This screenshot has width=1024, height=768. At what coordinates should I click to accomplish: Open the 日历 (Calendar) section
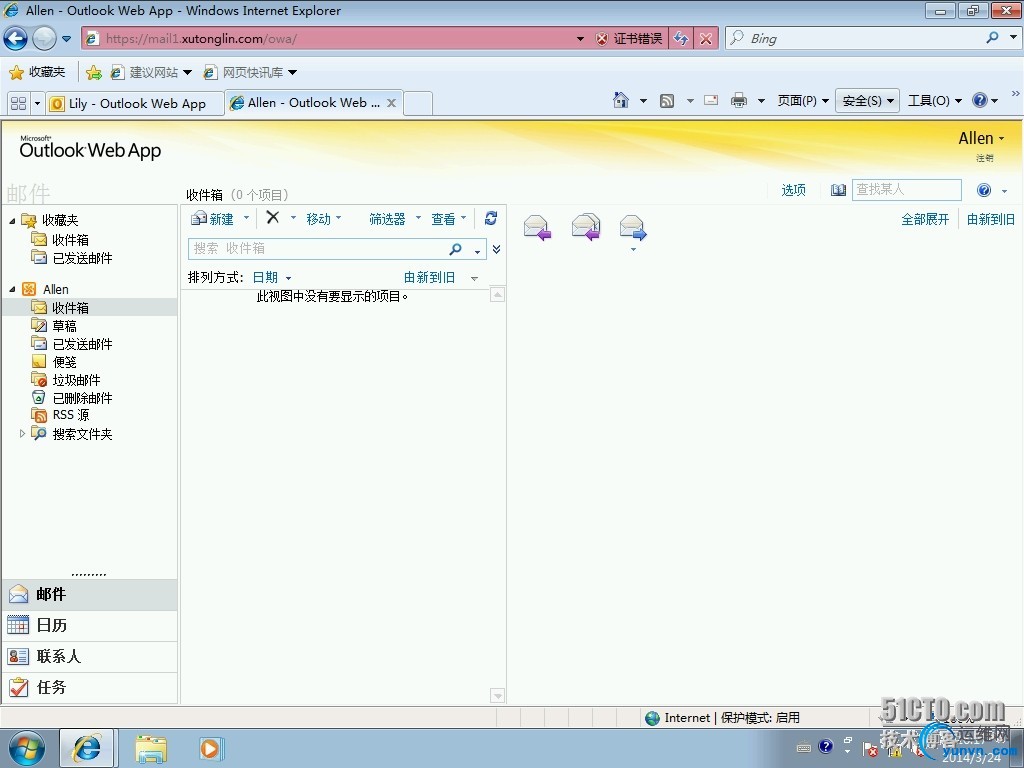[51, 625]
